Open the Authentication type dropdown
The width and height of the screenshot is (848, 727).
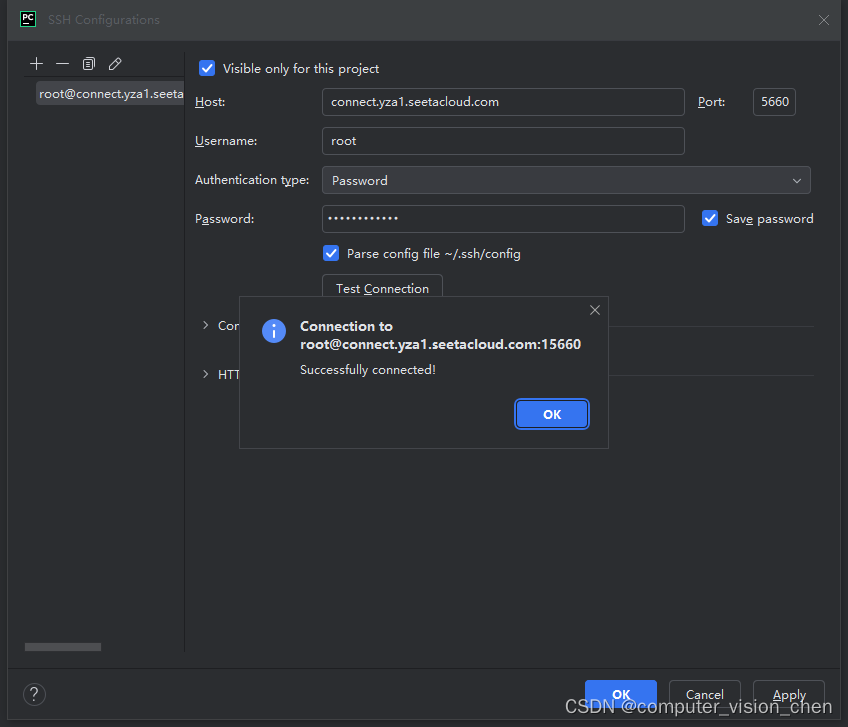click(566, 180)
